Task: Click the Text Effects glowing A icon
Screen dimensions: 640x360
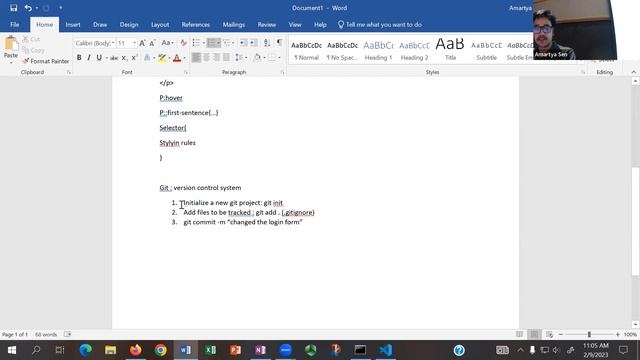Action: pos(147,58)
